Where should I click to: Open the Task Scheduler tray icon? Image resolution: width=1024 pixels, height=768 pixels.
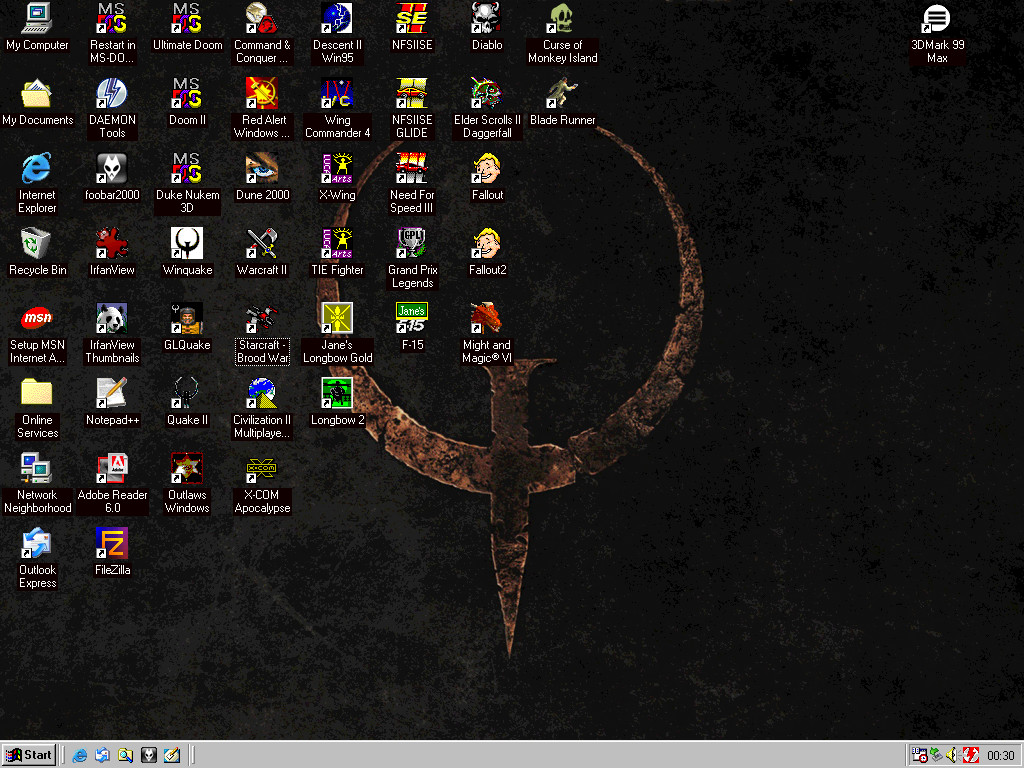[920, 756]
